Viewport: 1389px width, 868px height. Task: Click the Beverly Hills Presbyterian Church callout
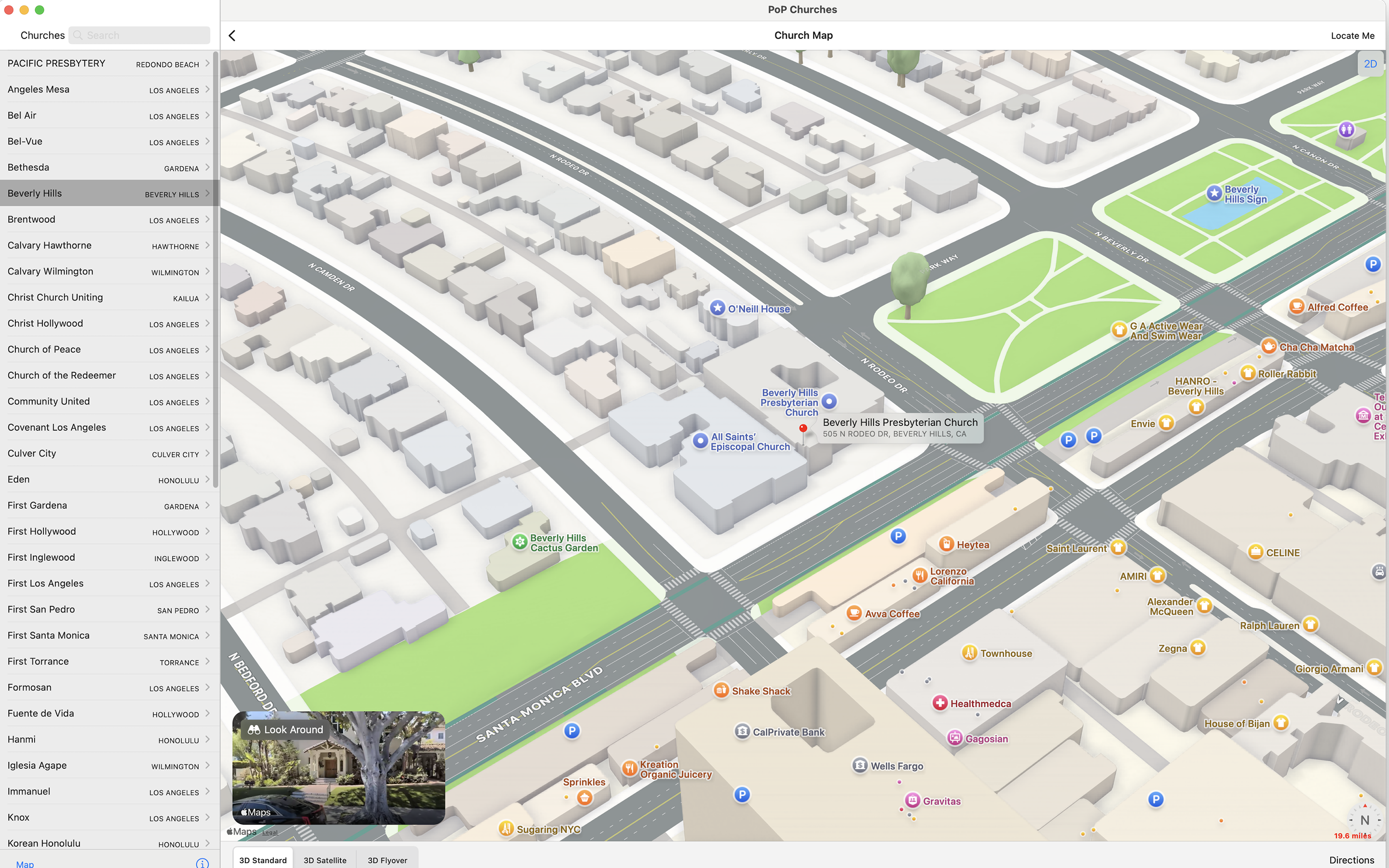[900, 428]
